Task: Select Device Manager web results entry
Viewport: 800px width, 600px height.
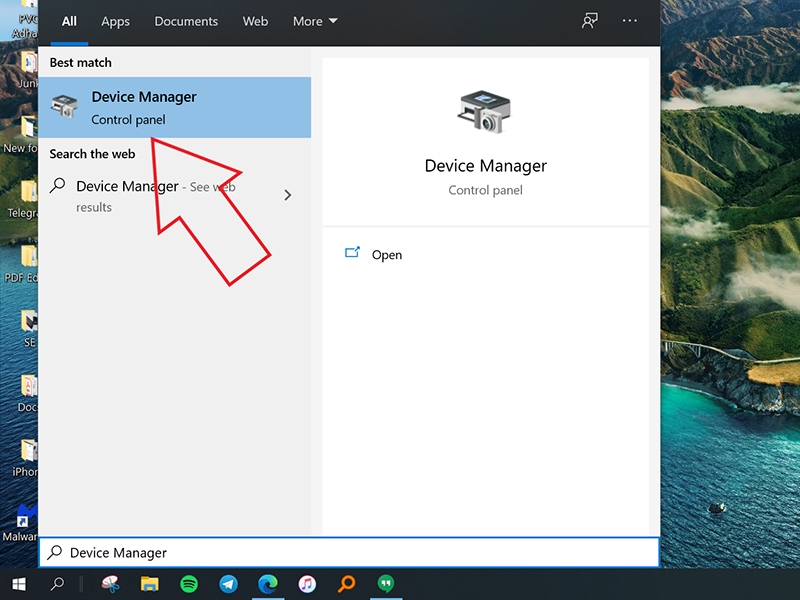Action: 174,195
